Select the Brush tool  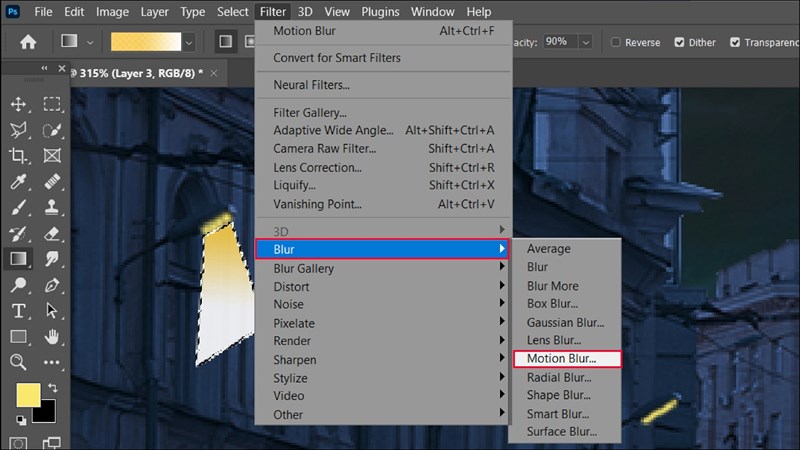[x=18, y=207]
